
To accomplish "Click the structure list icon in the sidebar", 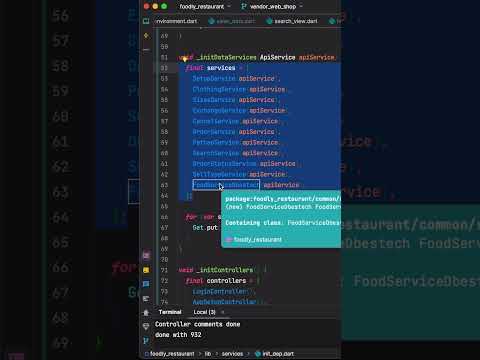I will [146, 299].
